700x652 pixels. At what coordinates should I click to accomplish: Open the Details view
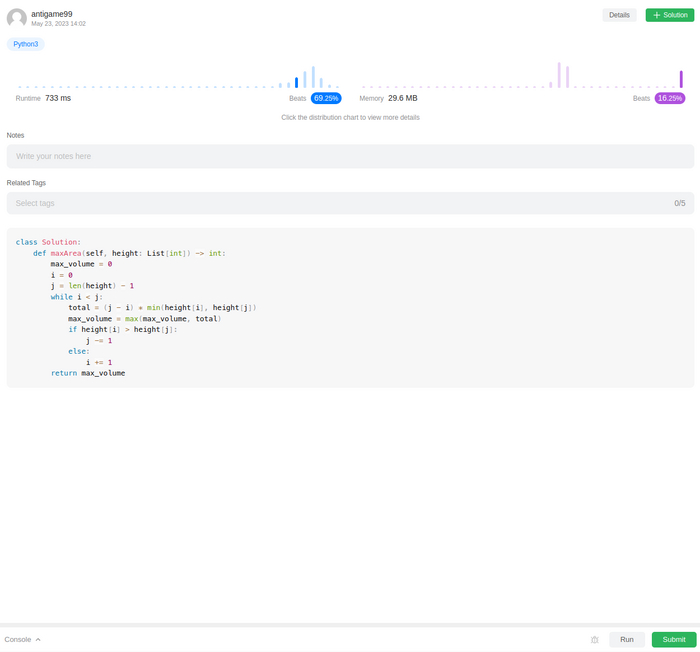pyautogui.click(x=619, y=15)
